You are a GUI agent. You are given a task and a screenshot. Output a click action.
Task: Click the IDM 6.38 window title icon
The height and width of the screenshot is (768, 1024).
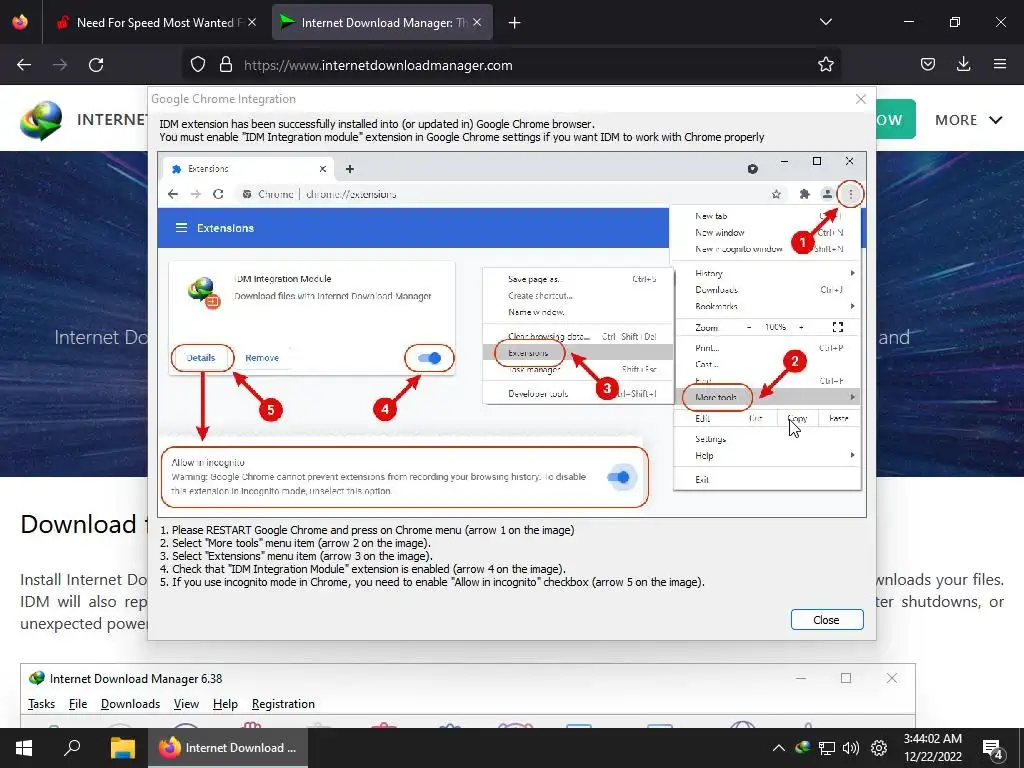37,678
